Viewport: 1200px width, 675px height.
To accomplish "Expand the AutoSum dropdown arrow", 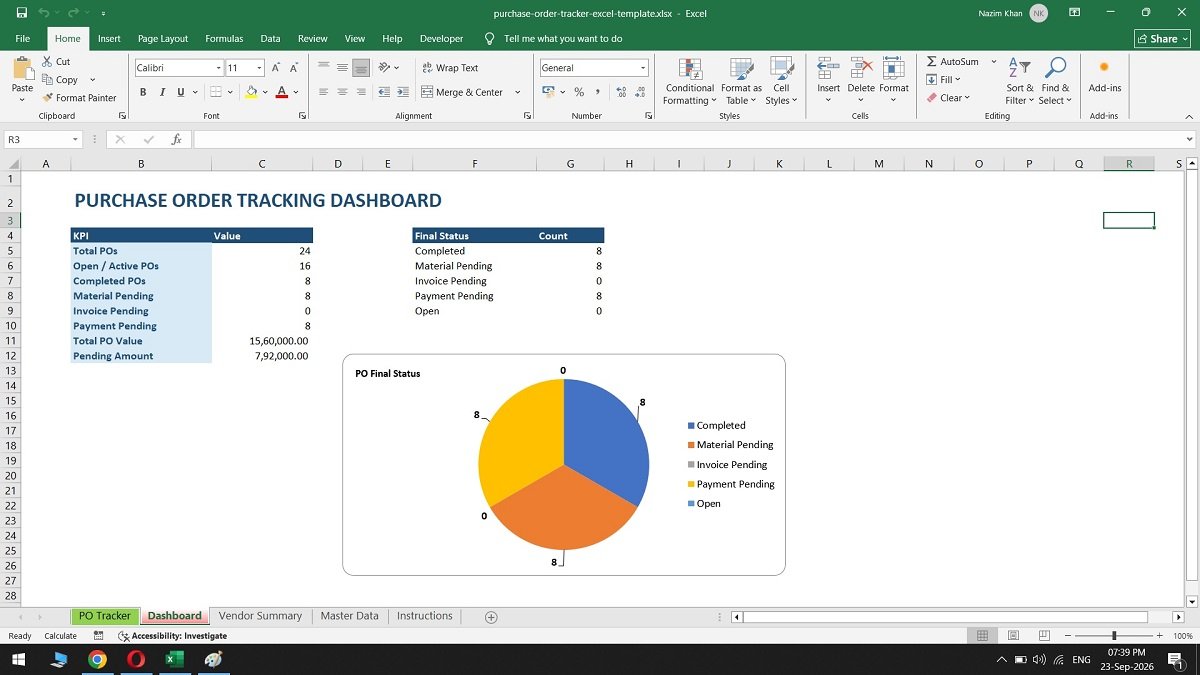I will [x=993, y=62].
